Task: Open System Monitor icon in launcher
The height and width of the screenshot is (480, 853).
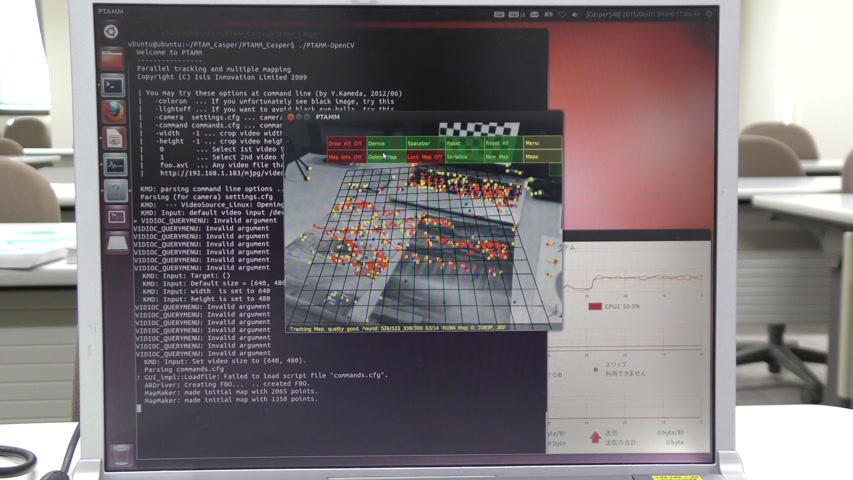Action: 115,165
